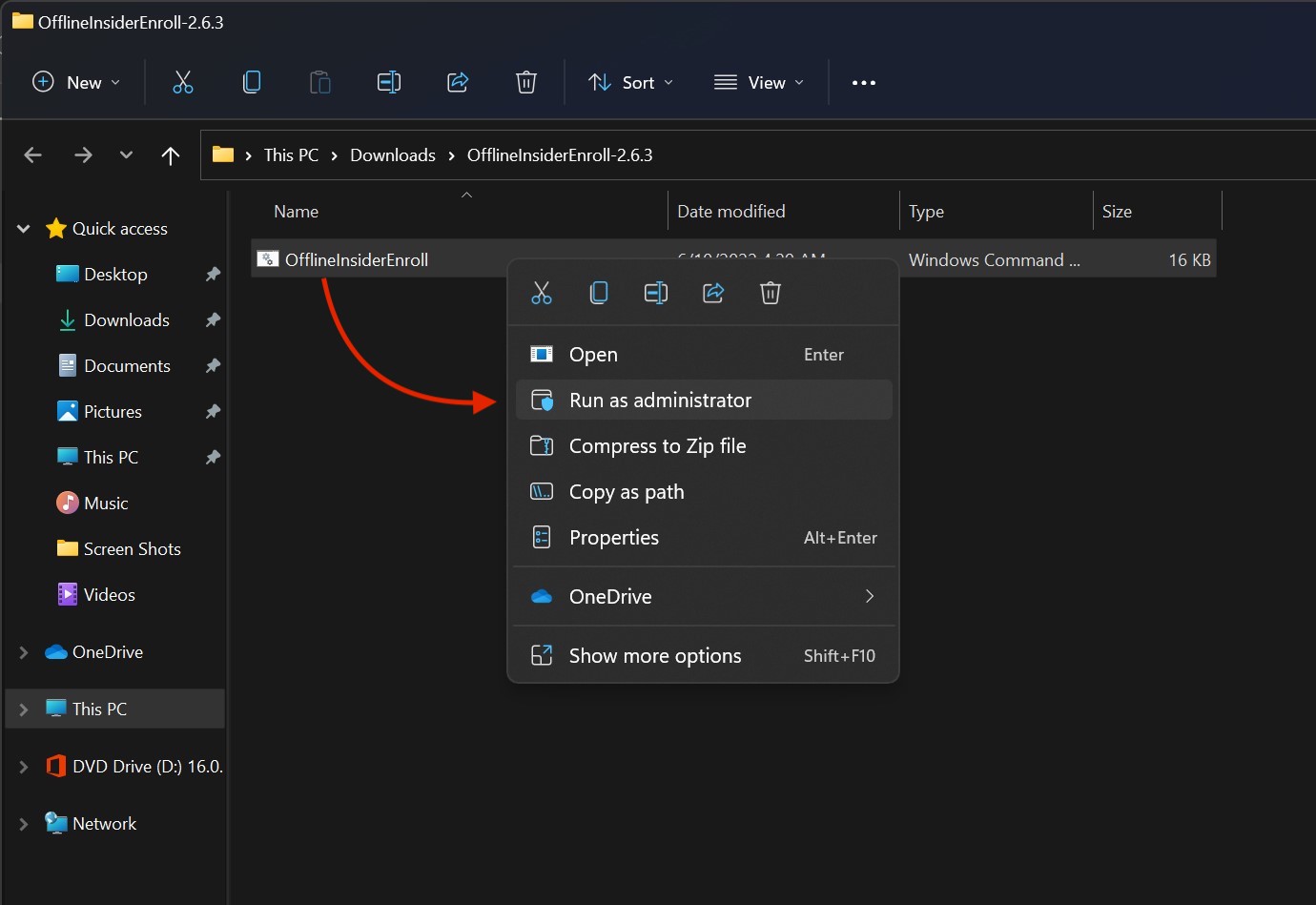Image resolution: width=1316 pixels, height=905 pixels.
Task: Click the Share icon in the top toolbar
Action: coord(458,82)
